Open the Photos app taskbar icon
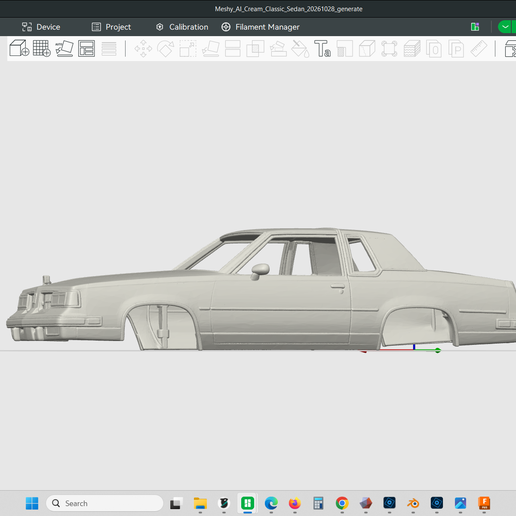This screenshot has height=516, width=516. pos(460,503)
